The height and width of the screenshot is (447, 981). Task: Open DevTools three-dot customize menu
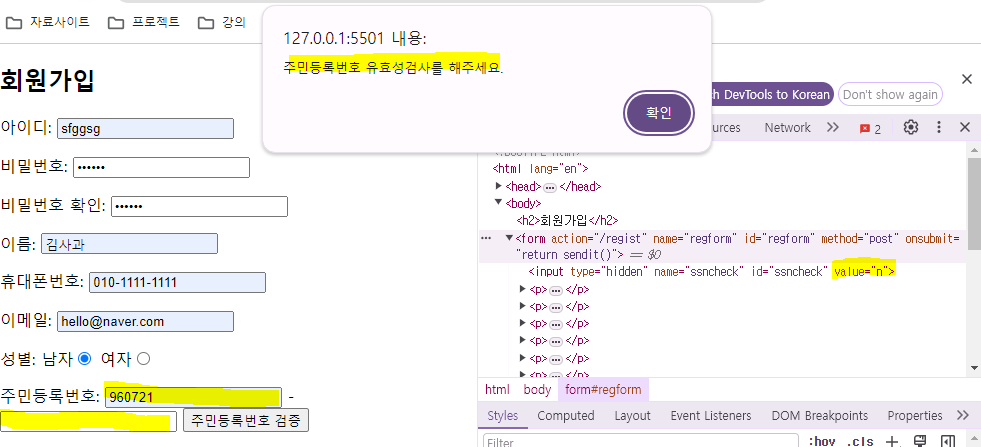pos(938,128)
